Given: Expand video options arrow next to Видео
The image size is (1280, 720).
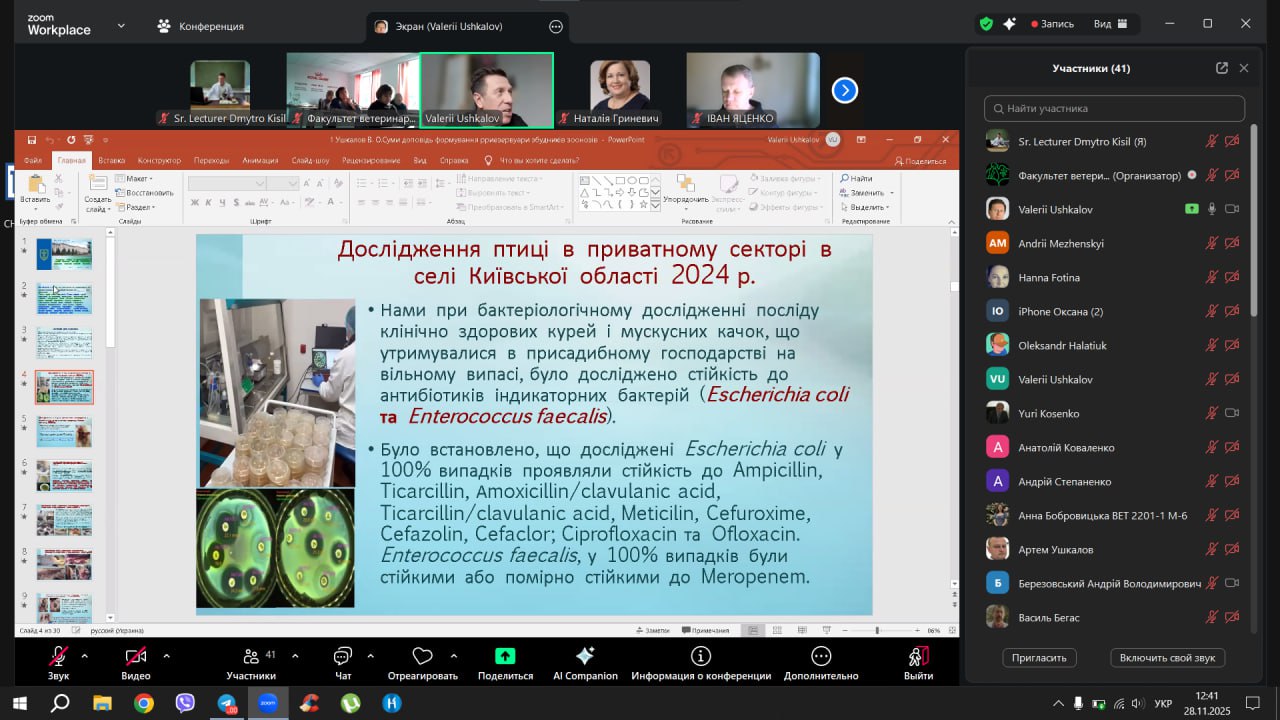Looking at the screenshot, I should (x=166, y=656).
